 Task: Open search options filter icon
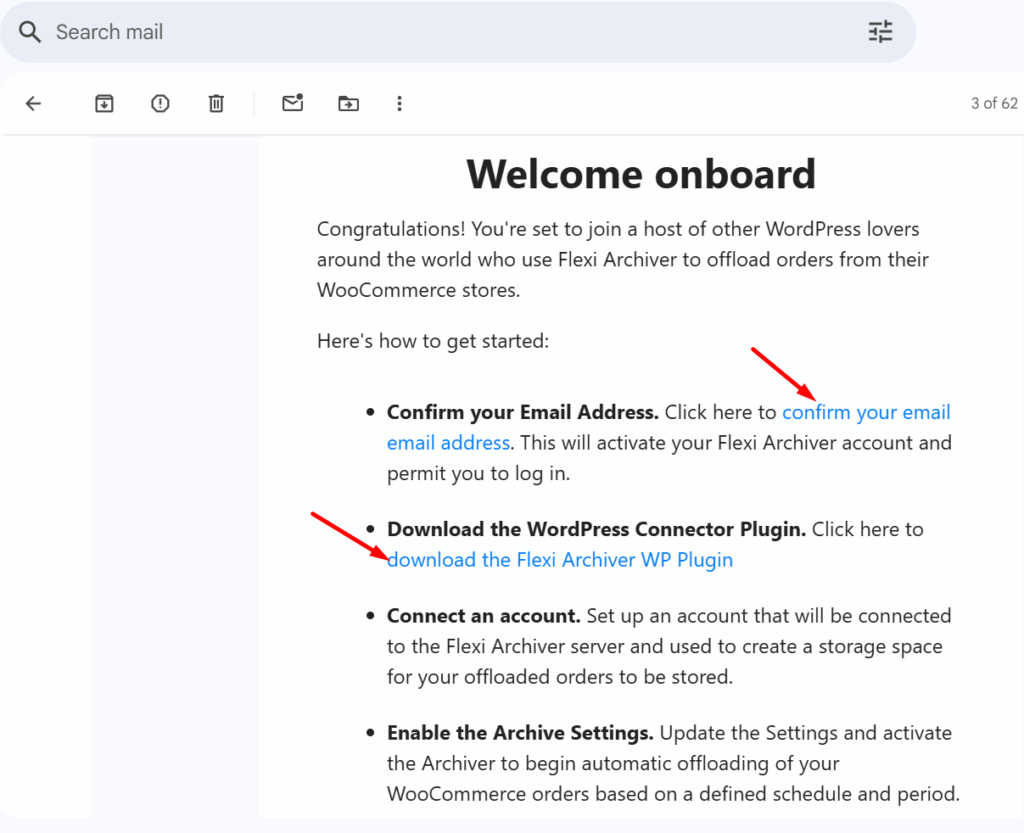pos(880,32)
